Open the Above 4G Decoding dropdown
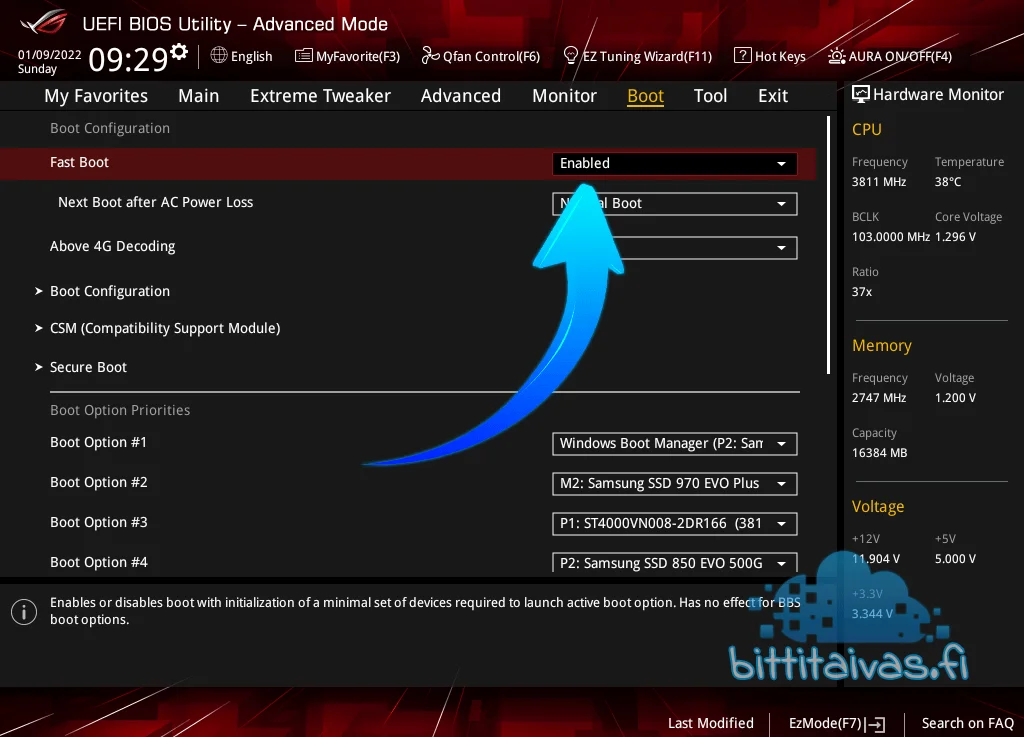 click(675, 248)
